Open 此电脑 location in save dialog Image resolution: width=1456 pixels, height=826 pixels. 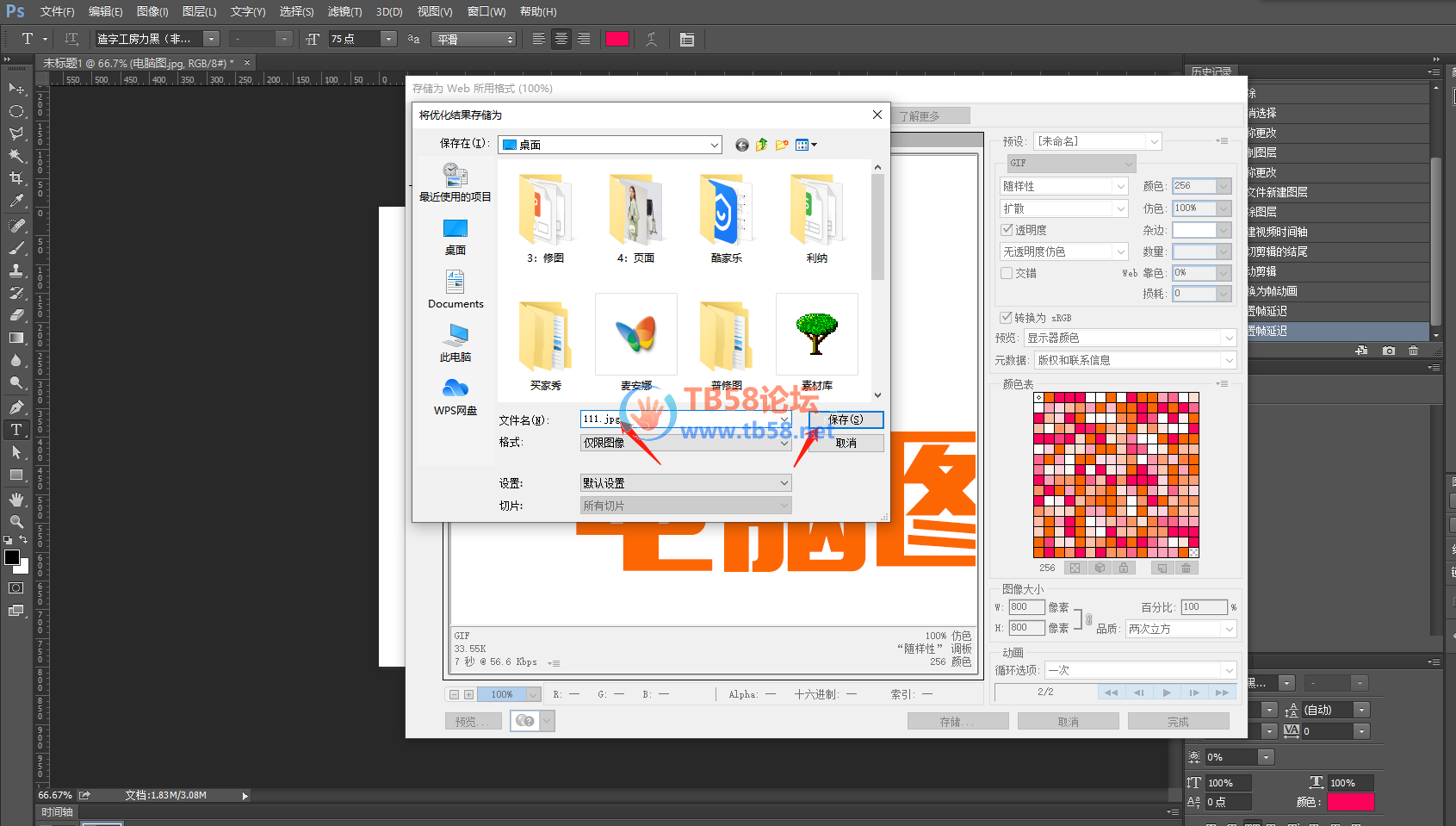[455, 344]
